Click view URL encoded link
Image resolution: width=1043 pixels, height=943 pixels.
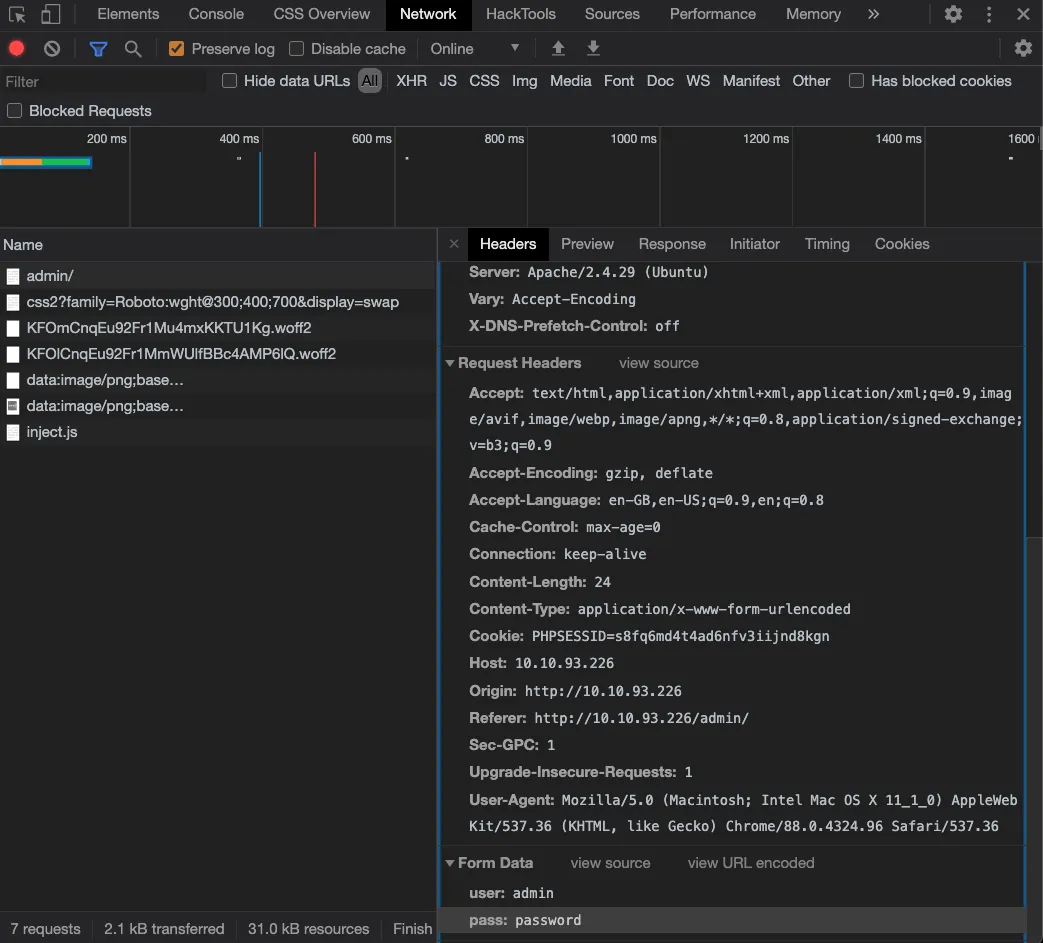(x=750, y=863)
